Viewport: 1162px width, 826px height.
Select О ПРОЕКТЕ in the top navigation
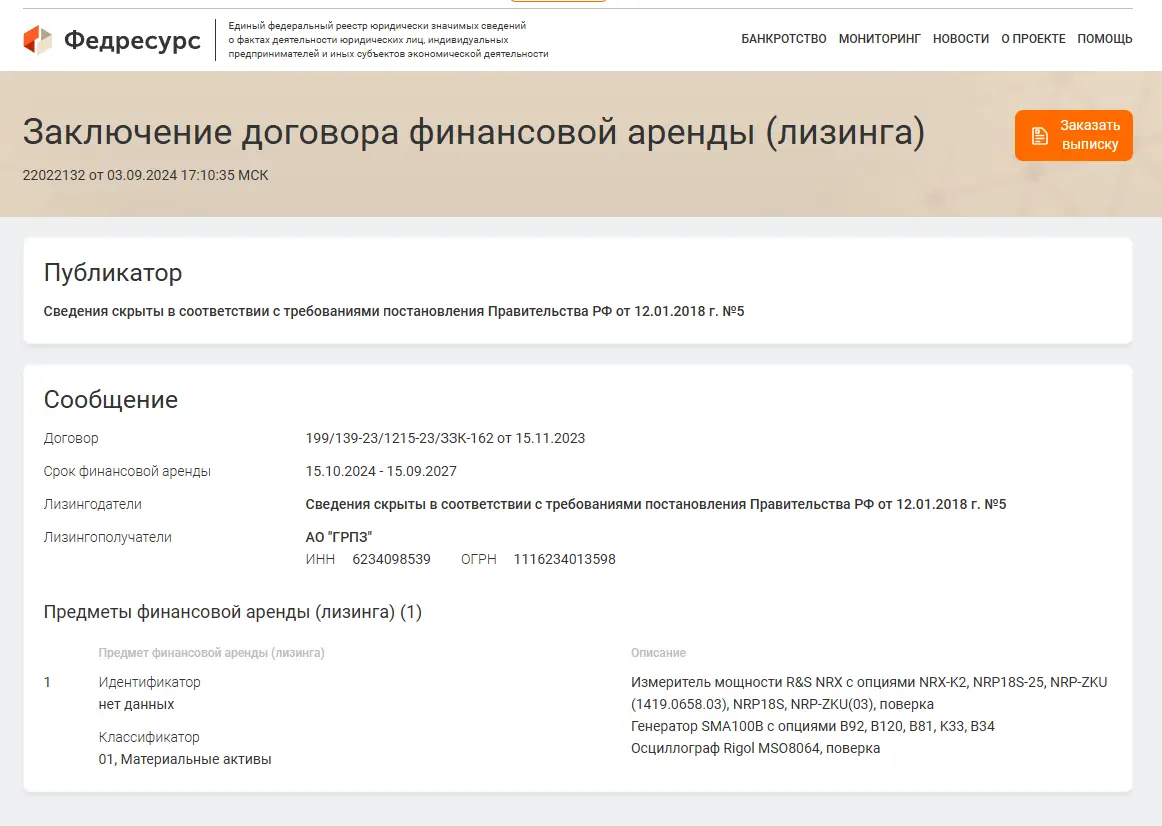coord(1033,39)
